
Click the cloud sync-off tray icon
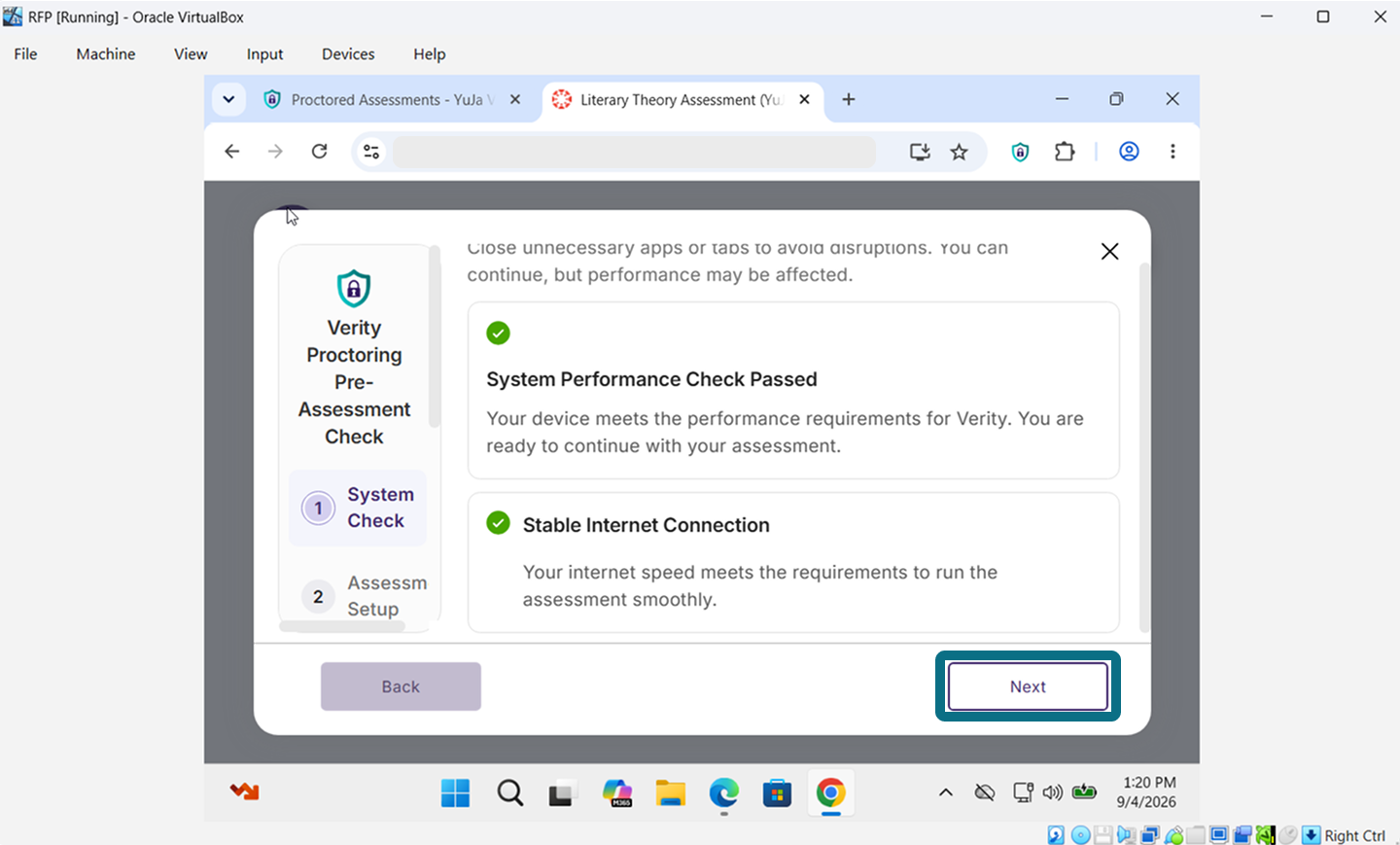point(984,792)
